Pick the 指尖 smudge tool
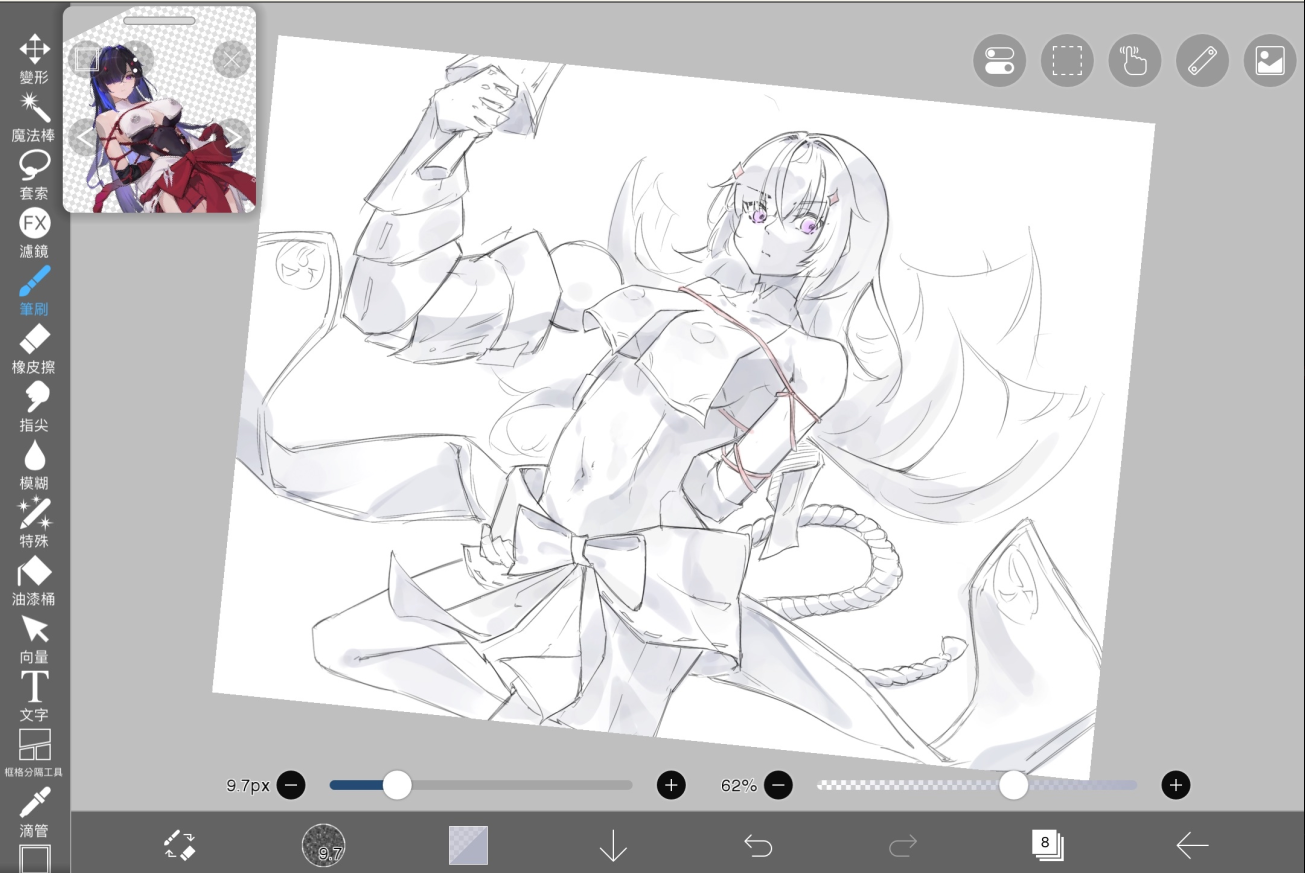This screenshot has width=1305, height=873. (34, 407)
